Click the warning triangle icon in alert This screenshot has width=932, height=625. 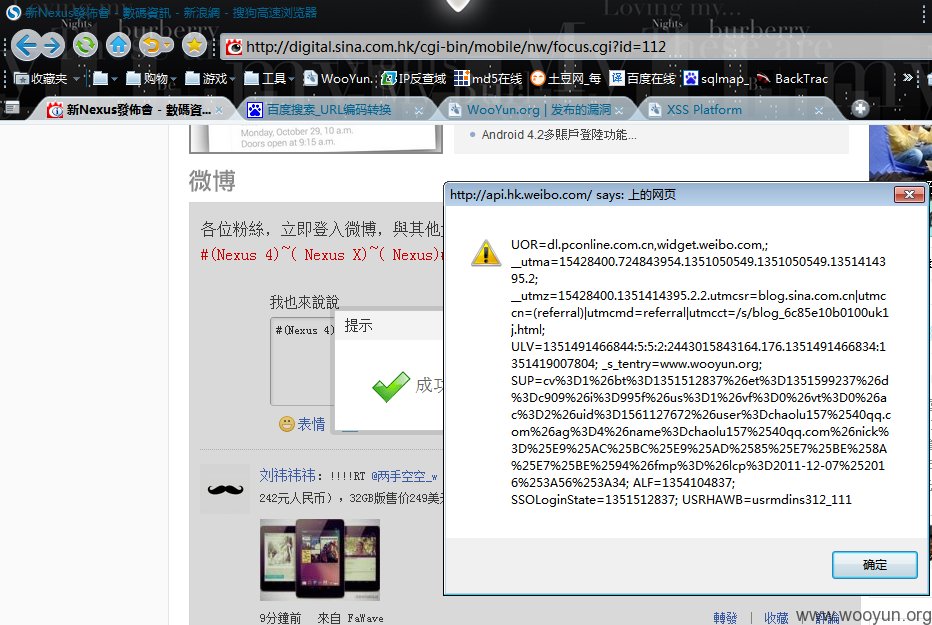[x=486, y=252]
